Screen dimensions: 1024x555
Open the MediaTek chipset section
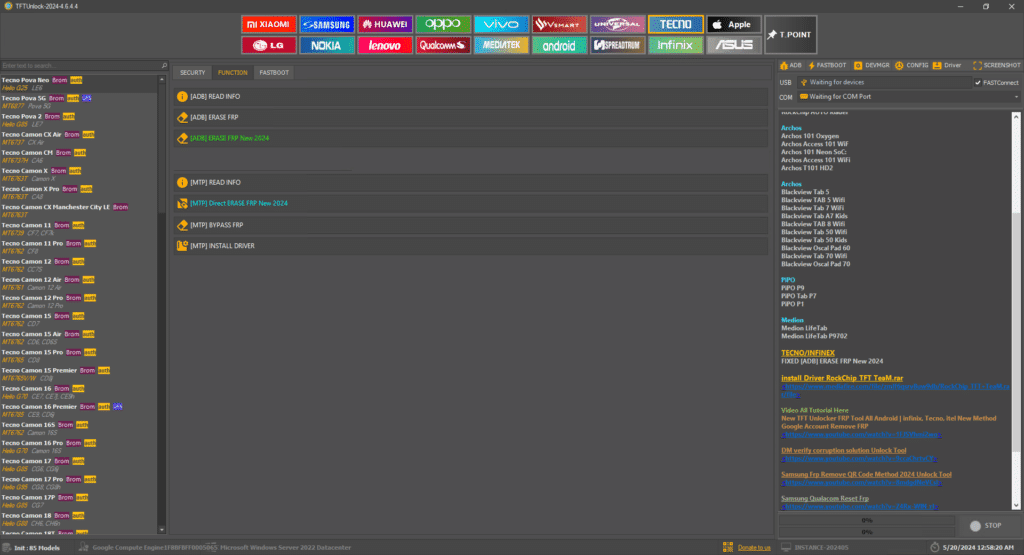tap(501, 45)
